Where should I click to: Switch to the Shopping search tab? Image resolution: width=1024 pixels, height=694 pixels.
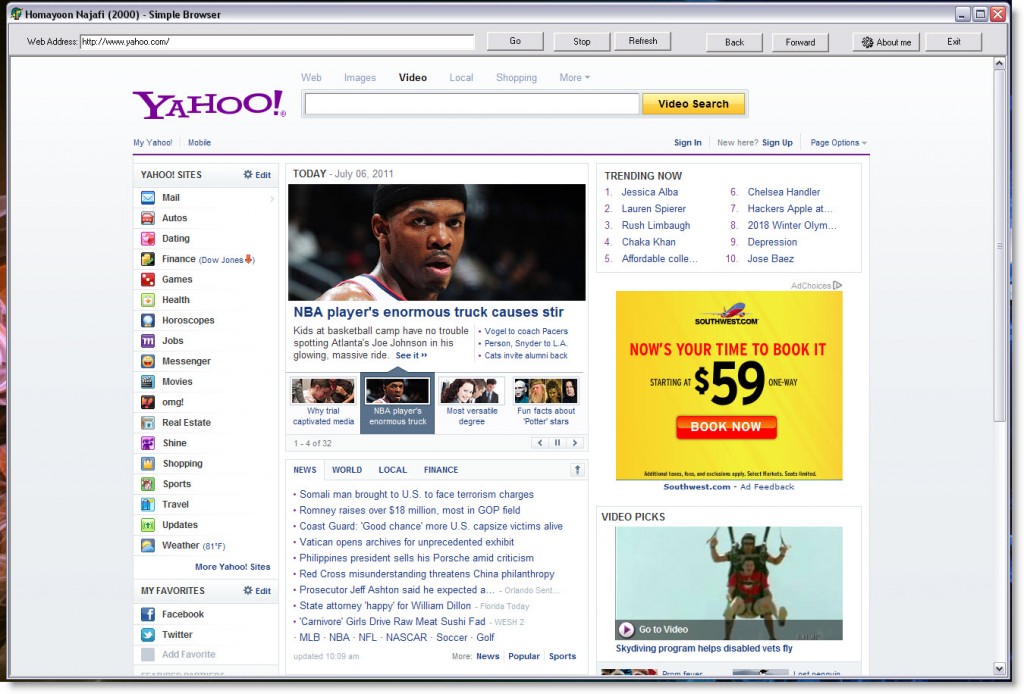[516, 78]
